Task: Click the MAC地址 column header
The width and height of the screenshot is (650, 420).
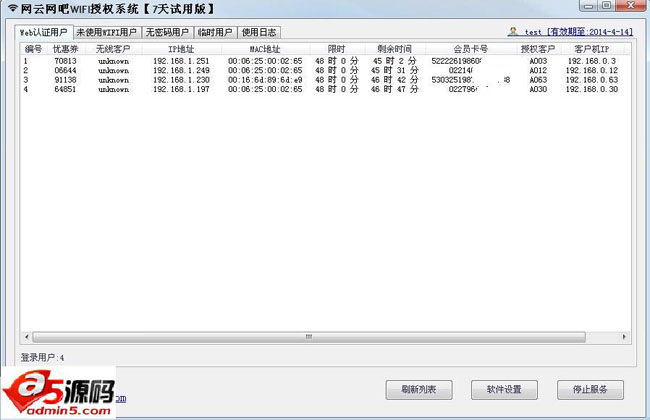Action: pyautogui.click(x=265, y=49)
